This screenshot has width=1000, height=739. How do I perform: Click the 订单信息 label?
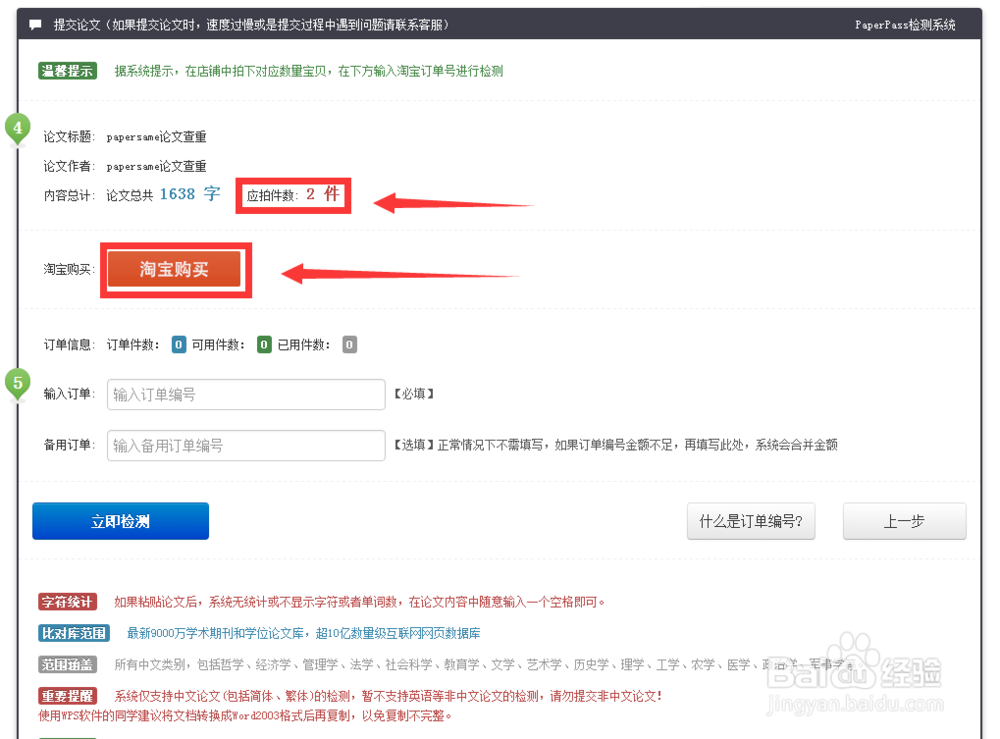click(x=68, y=345)
